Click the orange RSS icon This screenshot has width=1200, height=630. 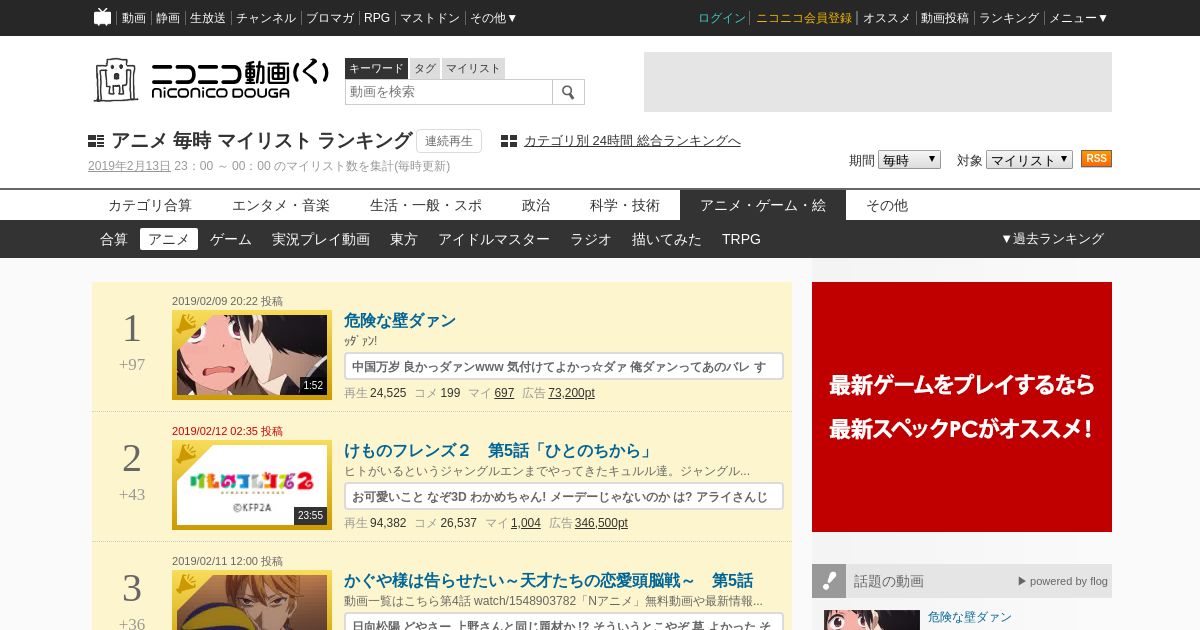[1096, 159]
